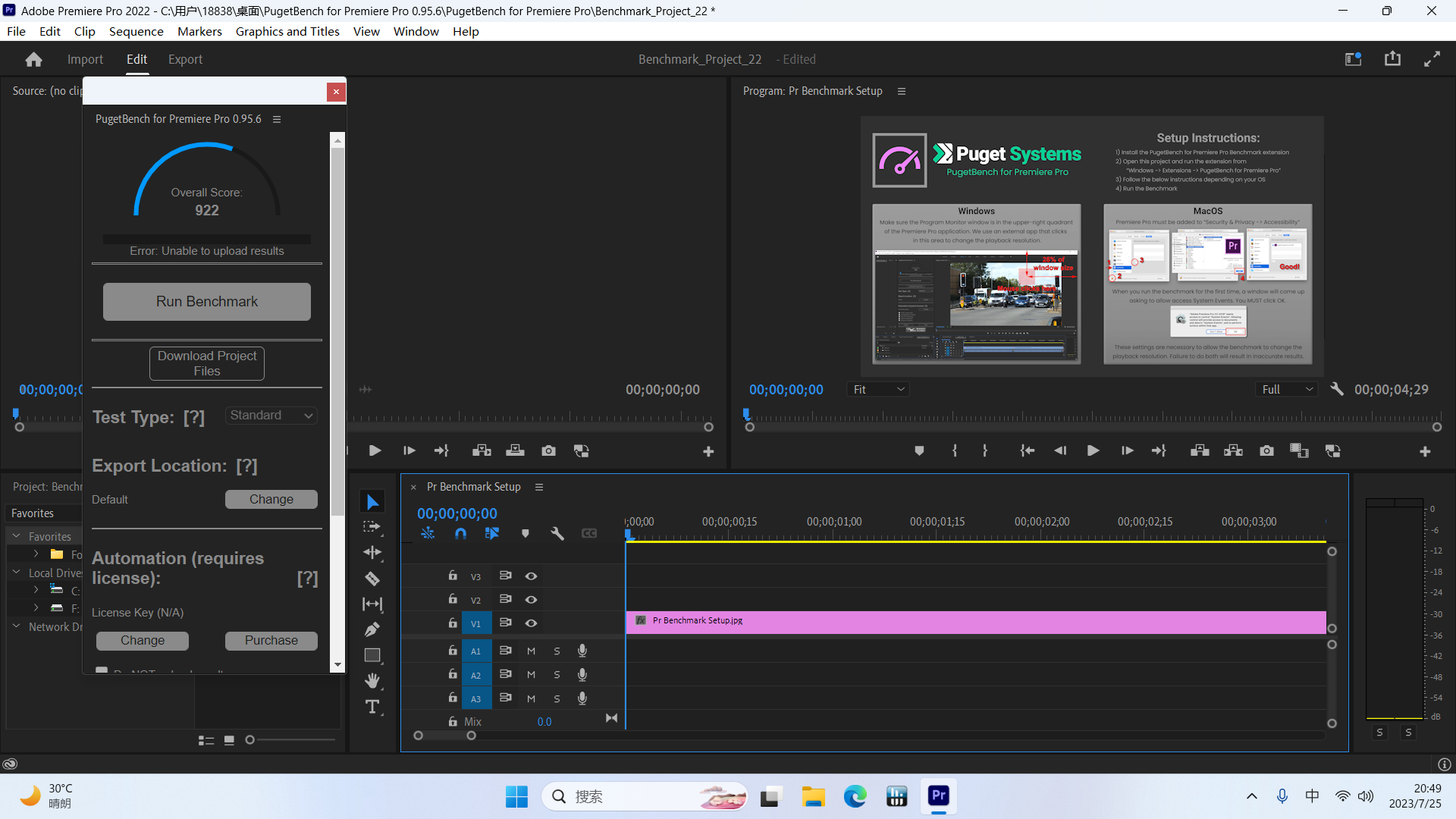Click Download Project Files button
This screenshot has width=1456, height=819.
(207, 363)
